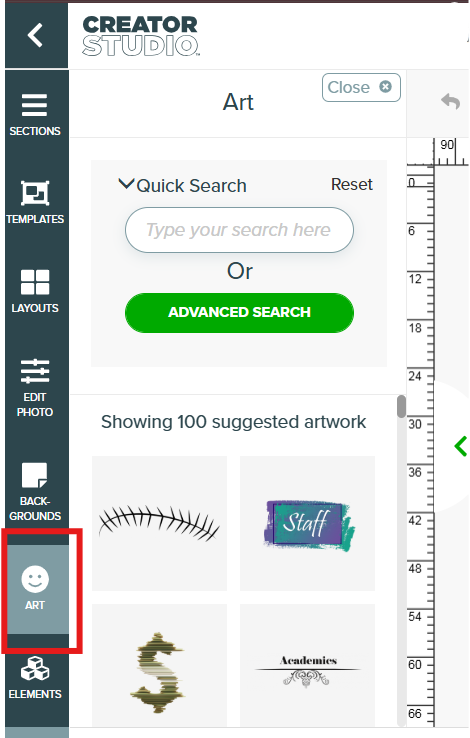The height and width of the screenshot is (738, 470).
Task: Open the Backgrounds panel
Action: pyautogui.click(x=35, y=491)
